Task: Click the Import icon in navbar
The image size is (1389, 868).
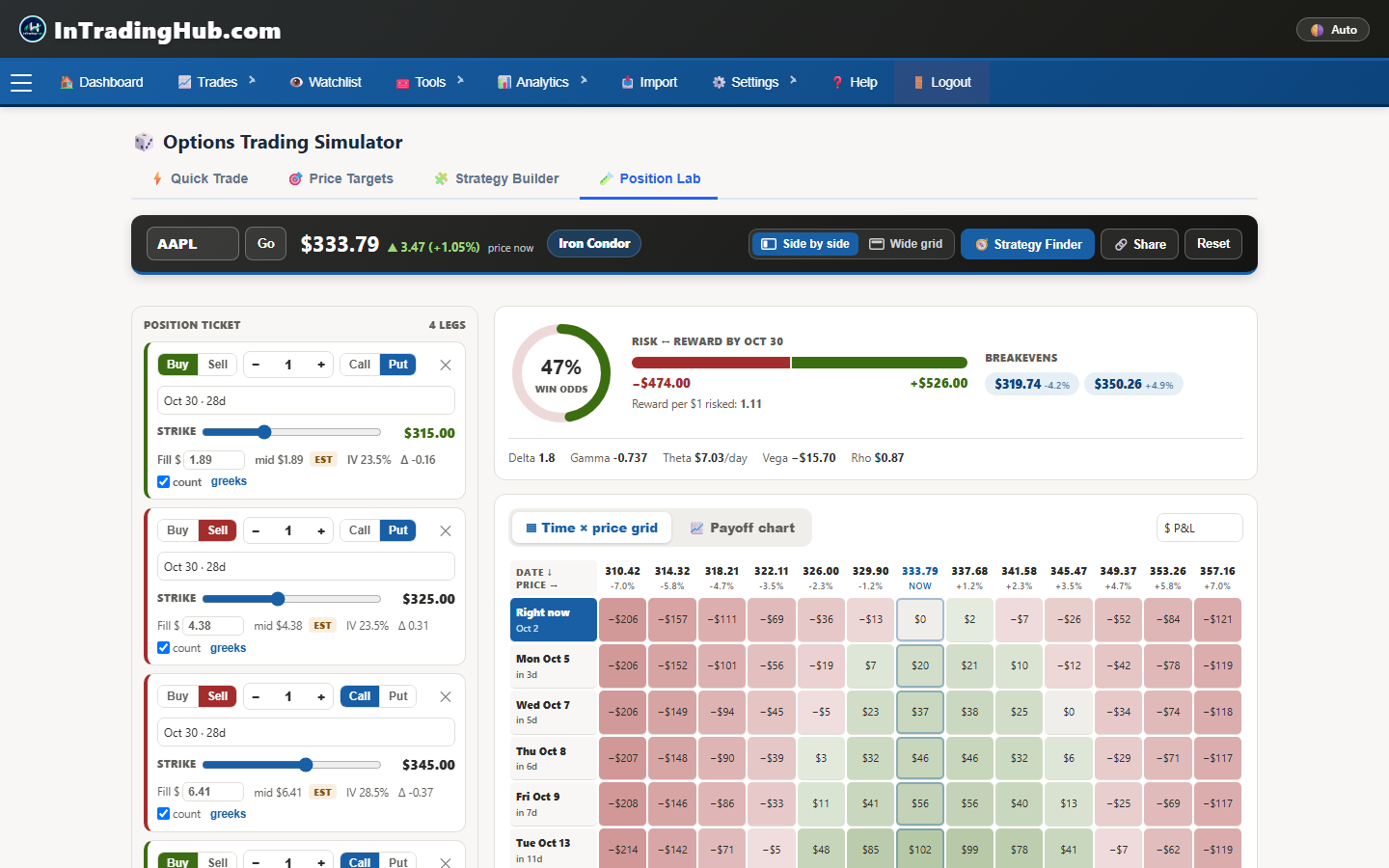Action: 627,82
